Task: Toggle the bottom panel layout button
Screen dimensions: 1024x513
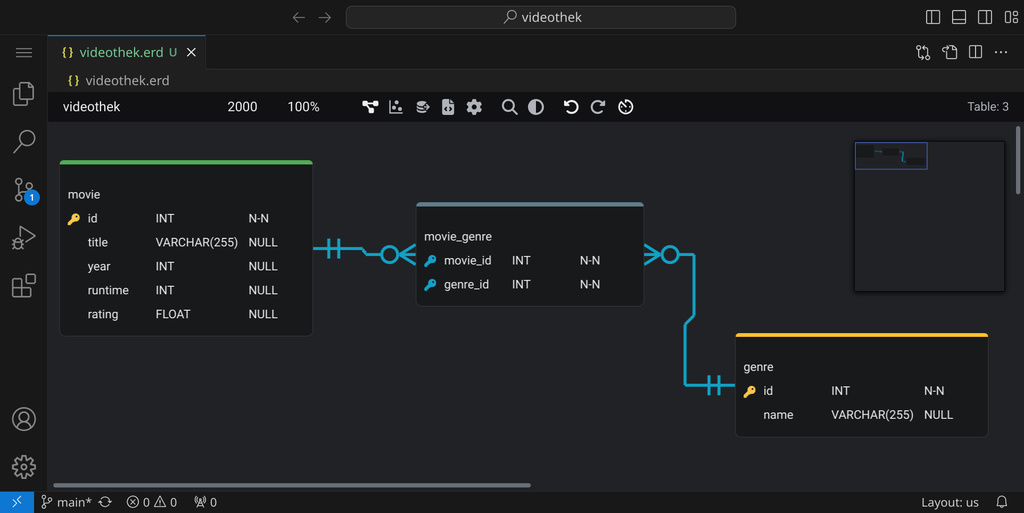Action: click(959, 17)
